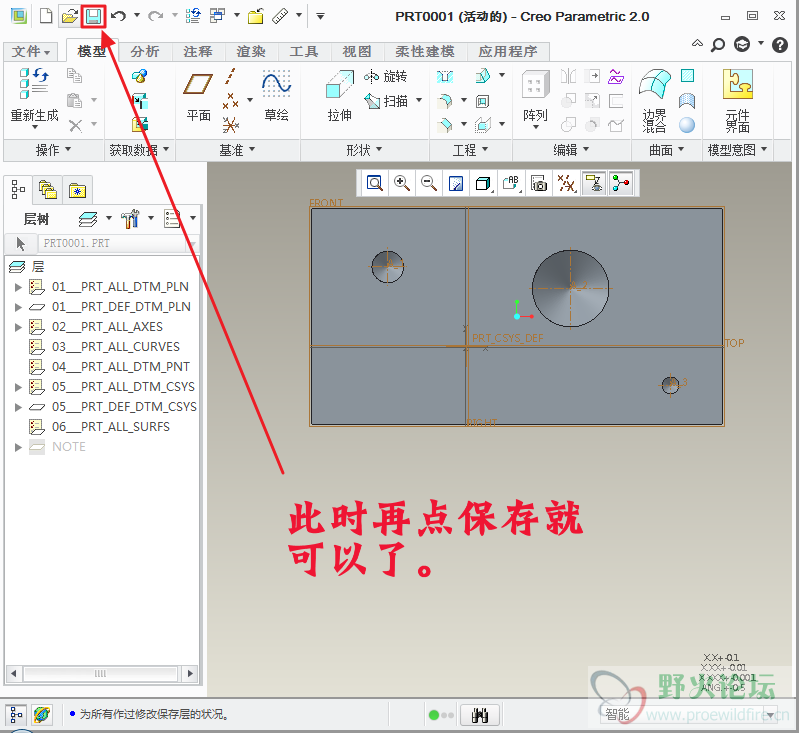Image resolution: width=799 pixels, height=733 pixels.
Task: Undo the last action
Action: tap(118, 16)
